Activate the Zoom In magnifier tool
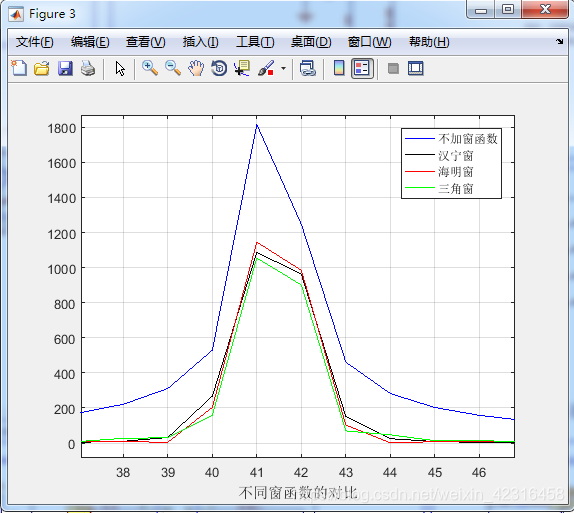The image size is (574, 513). coord(150,68)
